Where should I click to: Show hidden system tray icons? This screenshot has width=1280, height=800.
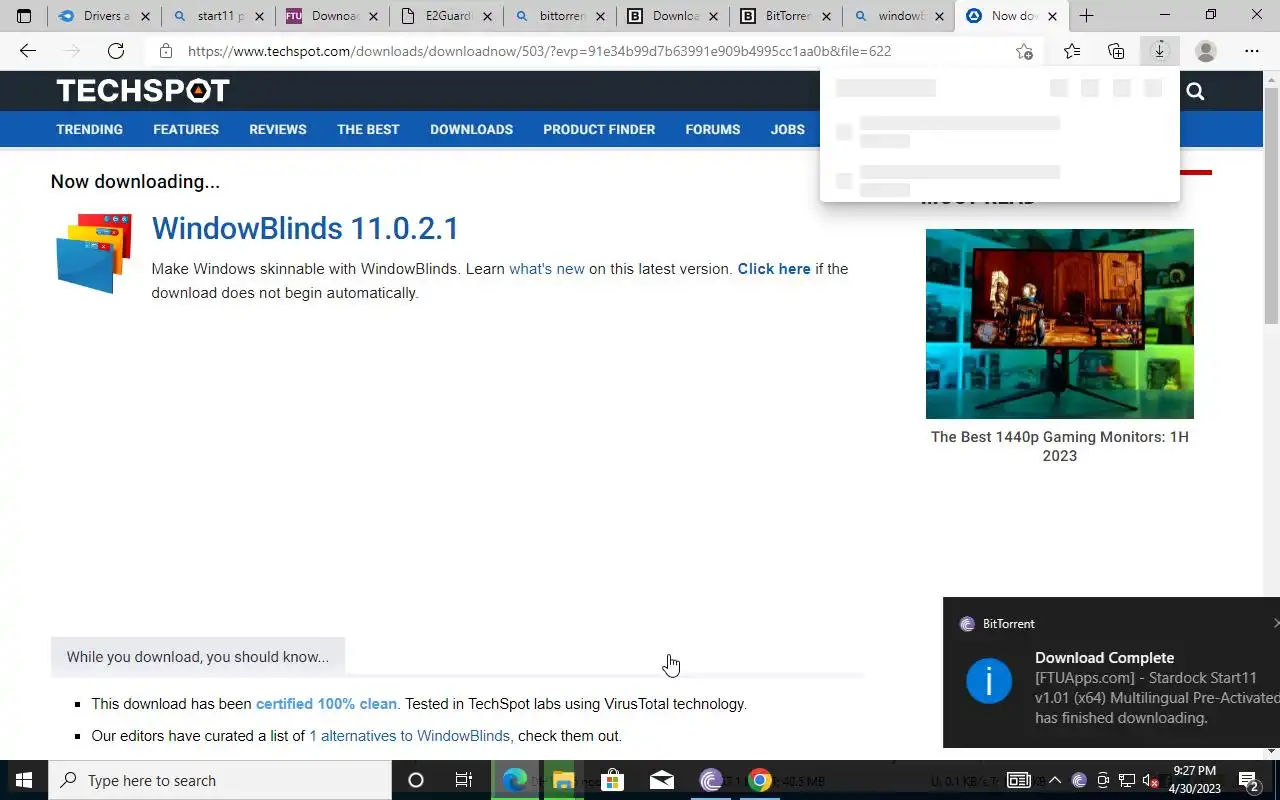click(1054, 780)
